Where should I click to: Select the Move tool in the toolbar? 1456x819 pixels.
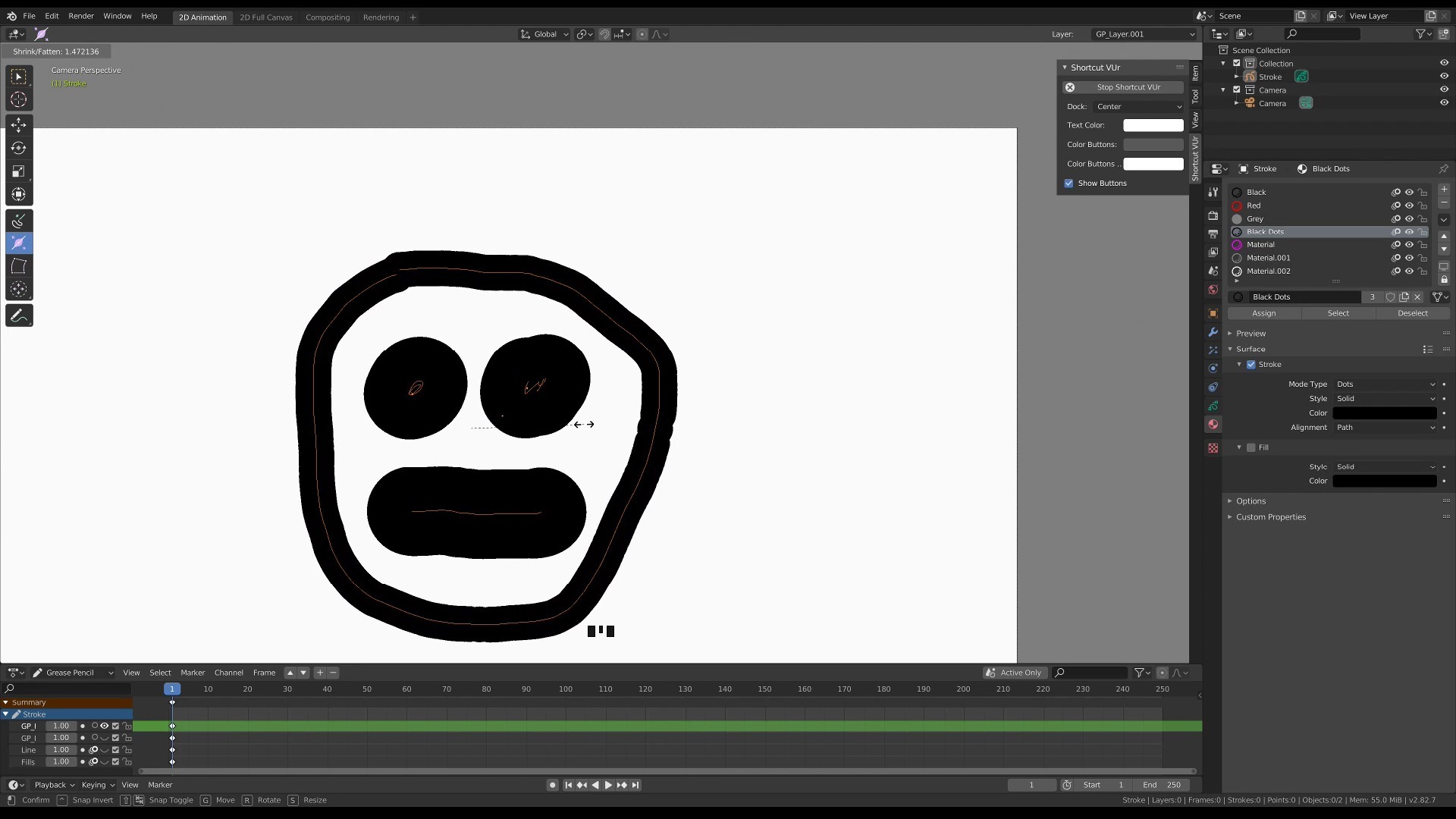point(19,125)
